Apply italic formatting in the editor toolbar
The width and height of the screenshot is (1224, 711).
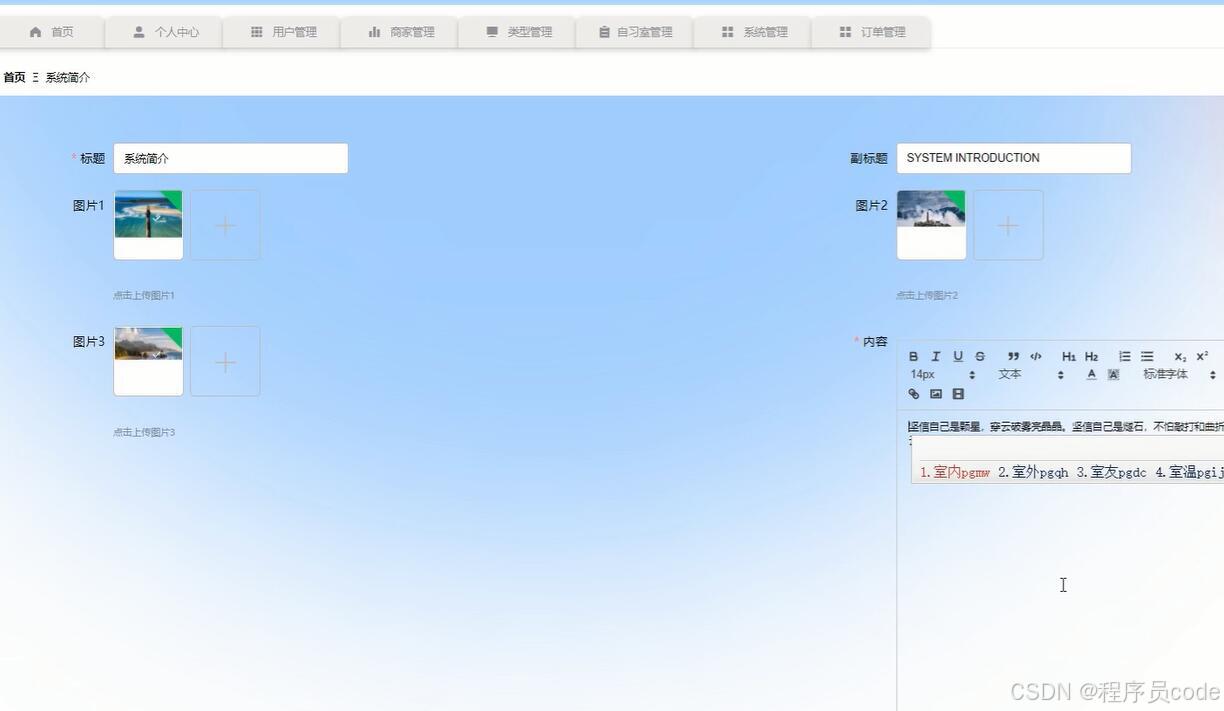pyautogui.click(x=935, y=356)
